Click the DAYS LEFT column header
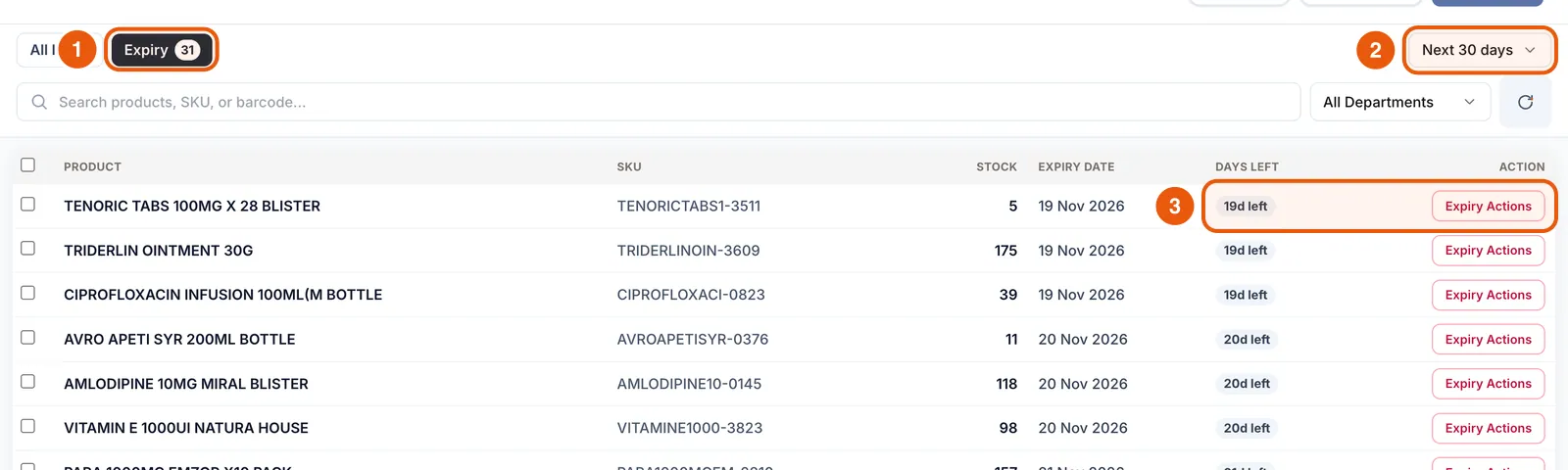 (1247, 166)
